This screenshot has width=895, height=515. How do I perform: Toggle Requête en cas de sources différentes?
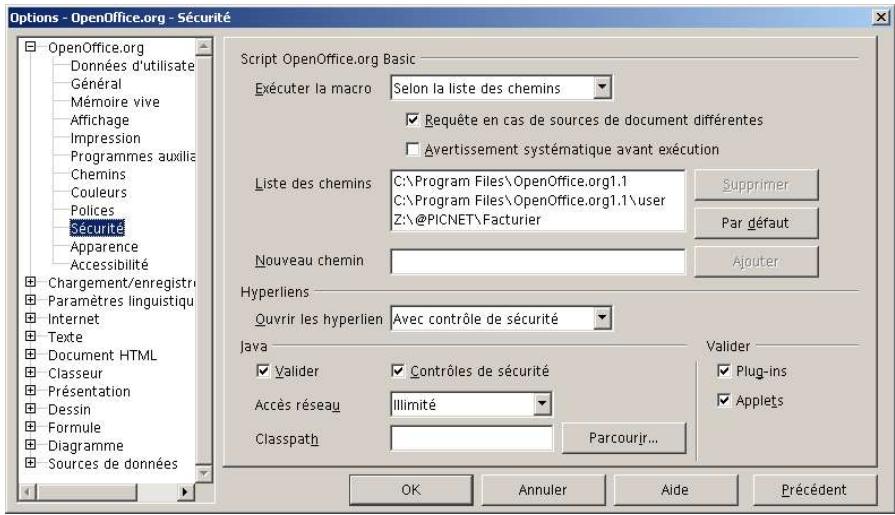pos(412,120)
